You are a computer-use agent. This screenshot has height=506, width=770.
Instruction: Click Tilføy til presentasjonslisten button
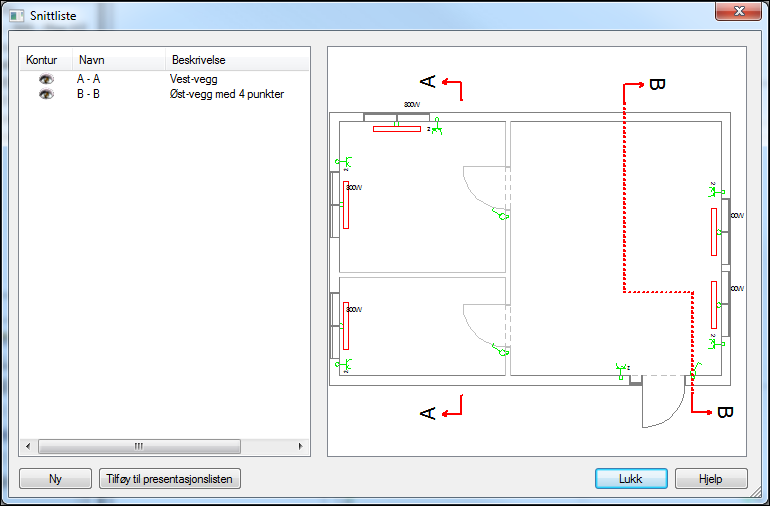170,479
